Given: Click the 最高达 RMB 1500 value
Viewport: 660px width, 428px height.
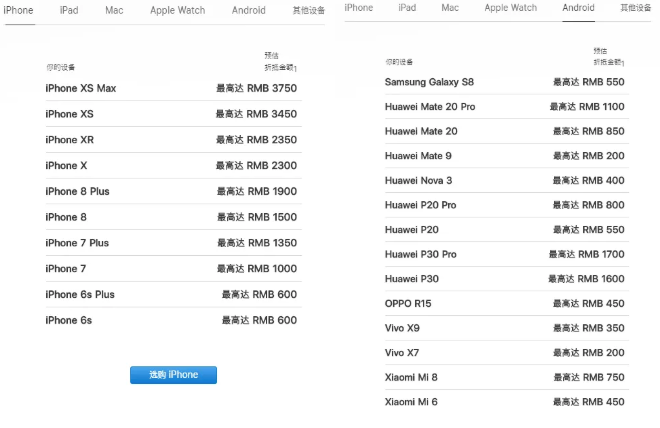Looking at the screenshot, I should pyautogui.click(x=257, y=217).
